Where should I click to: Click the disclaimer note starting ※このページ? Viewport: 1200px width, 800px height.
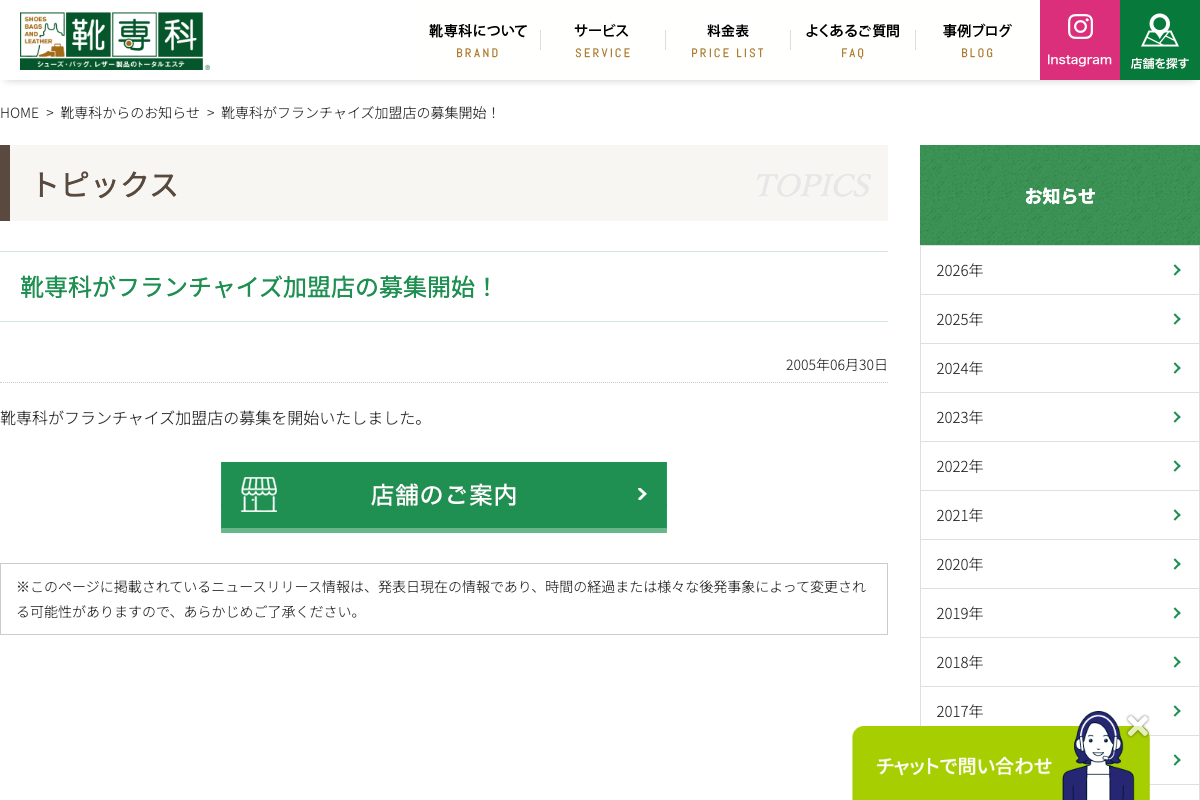(442, 599)
